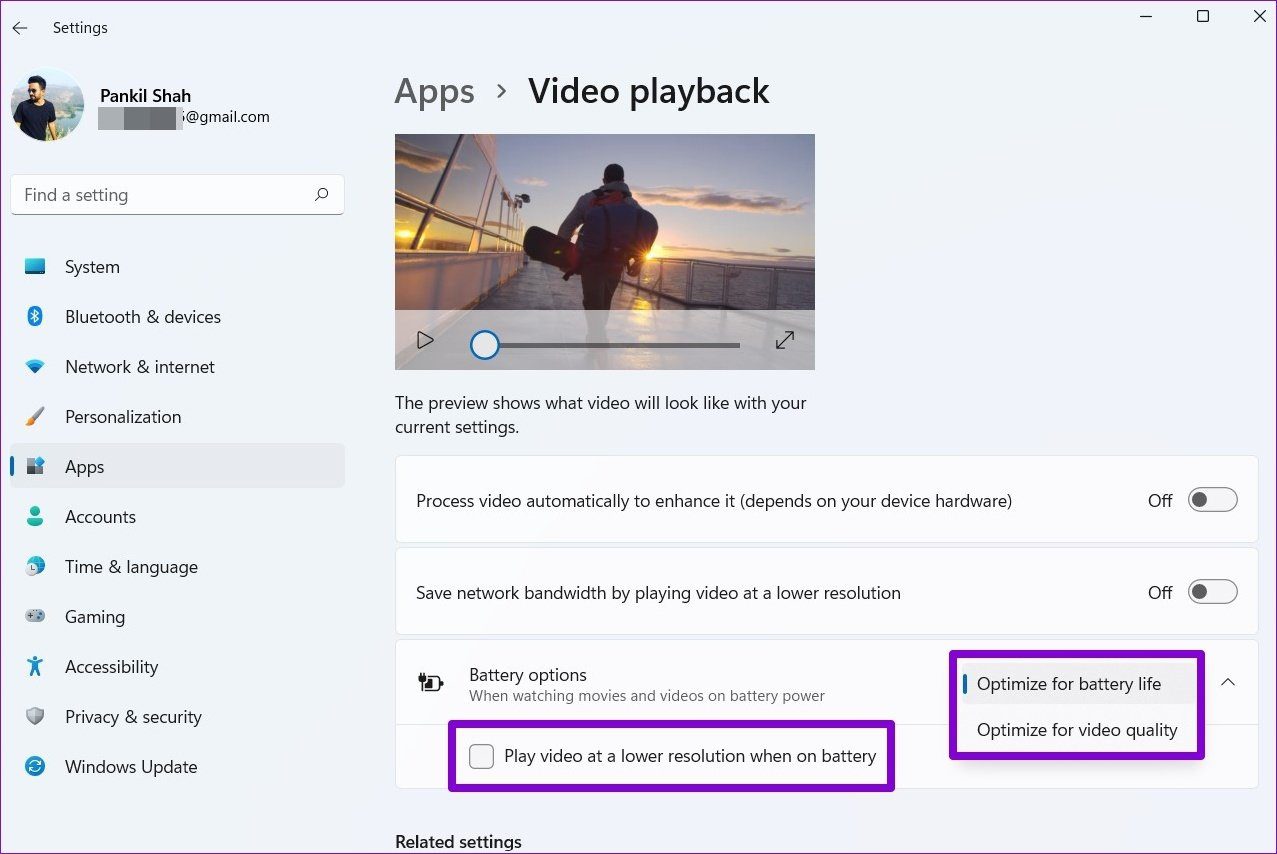The height and width of the screenshot is (854, 1277).
Task: Go to Apps breadcrumb link
Action: click(x=433, y=91)
